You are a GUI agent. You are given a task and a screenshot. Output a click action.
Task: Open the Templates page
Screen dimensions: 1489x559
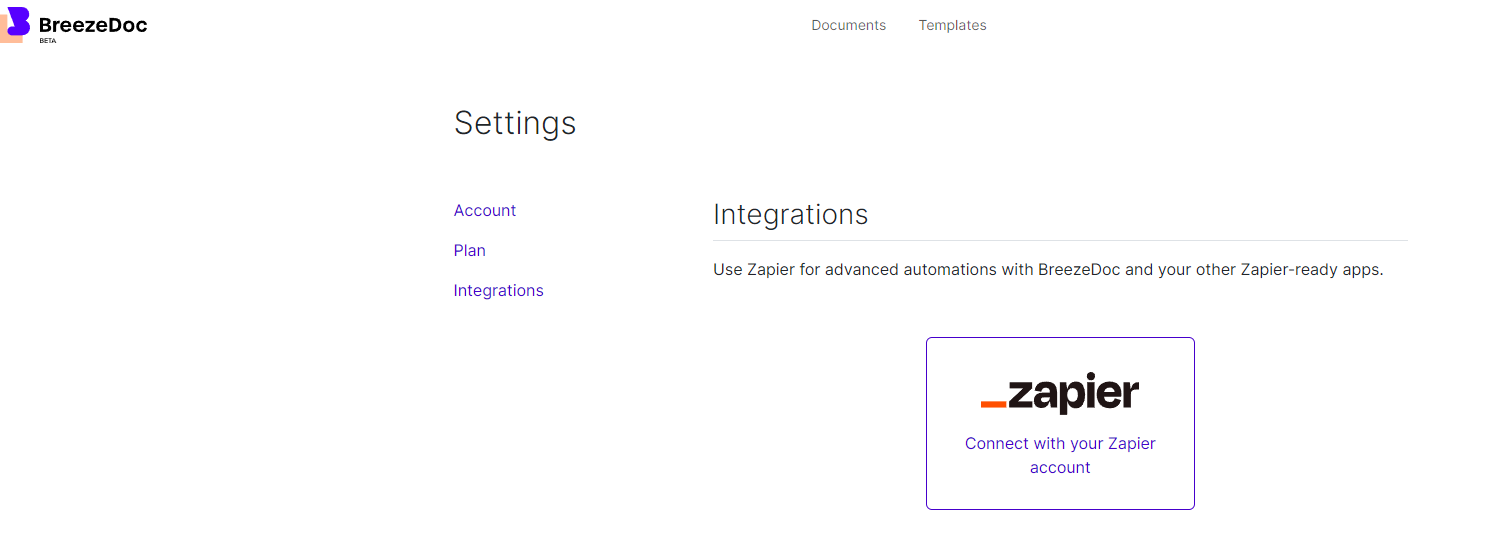pos(952,25)
